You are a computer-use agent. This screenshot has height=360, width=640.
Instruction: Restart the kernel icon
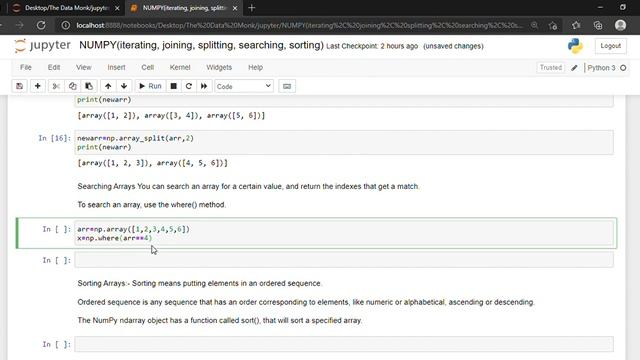pos(189,86)
